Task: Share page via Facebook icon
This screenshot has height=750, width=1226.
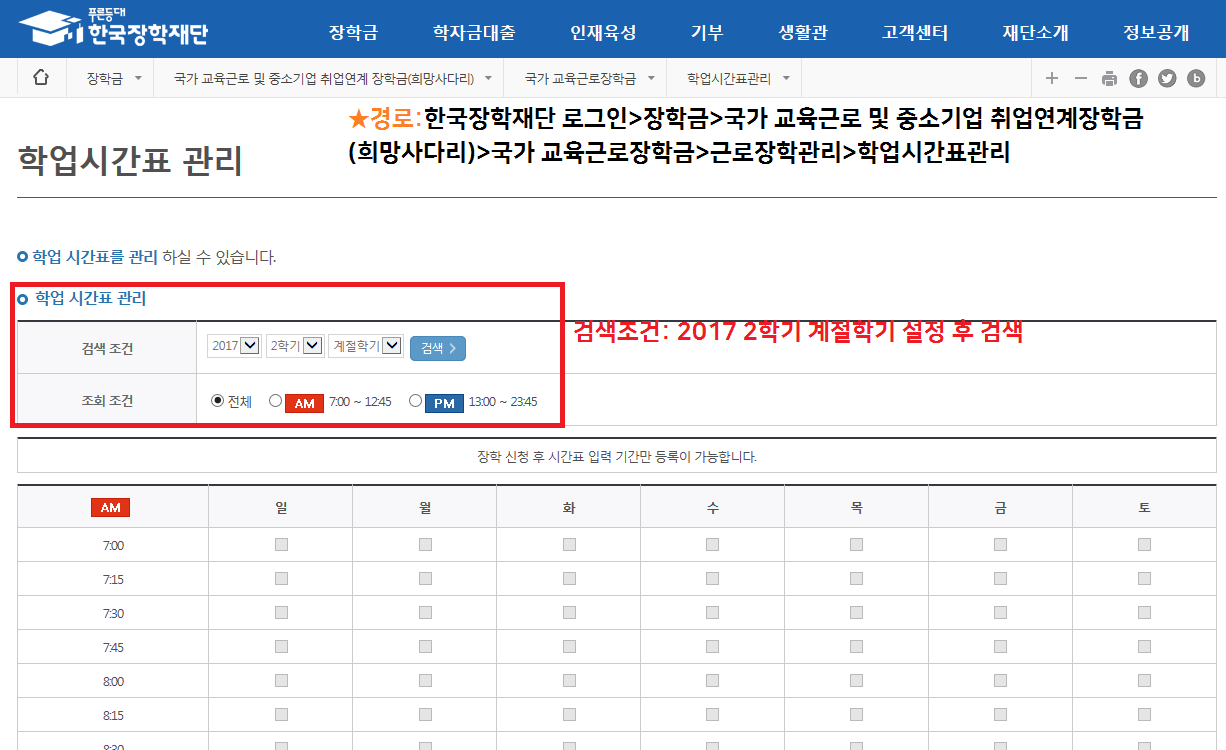Action: pos(1138,79)
